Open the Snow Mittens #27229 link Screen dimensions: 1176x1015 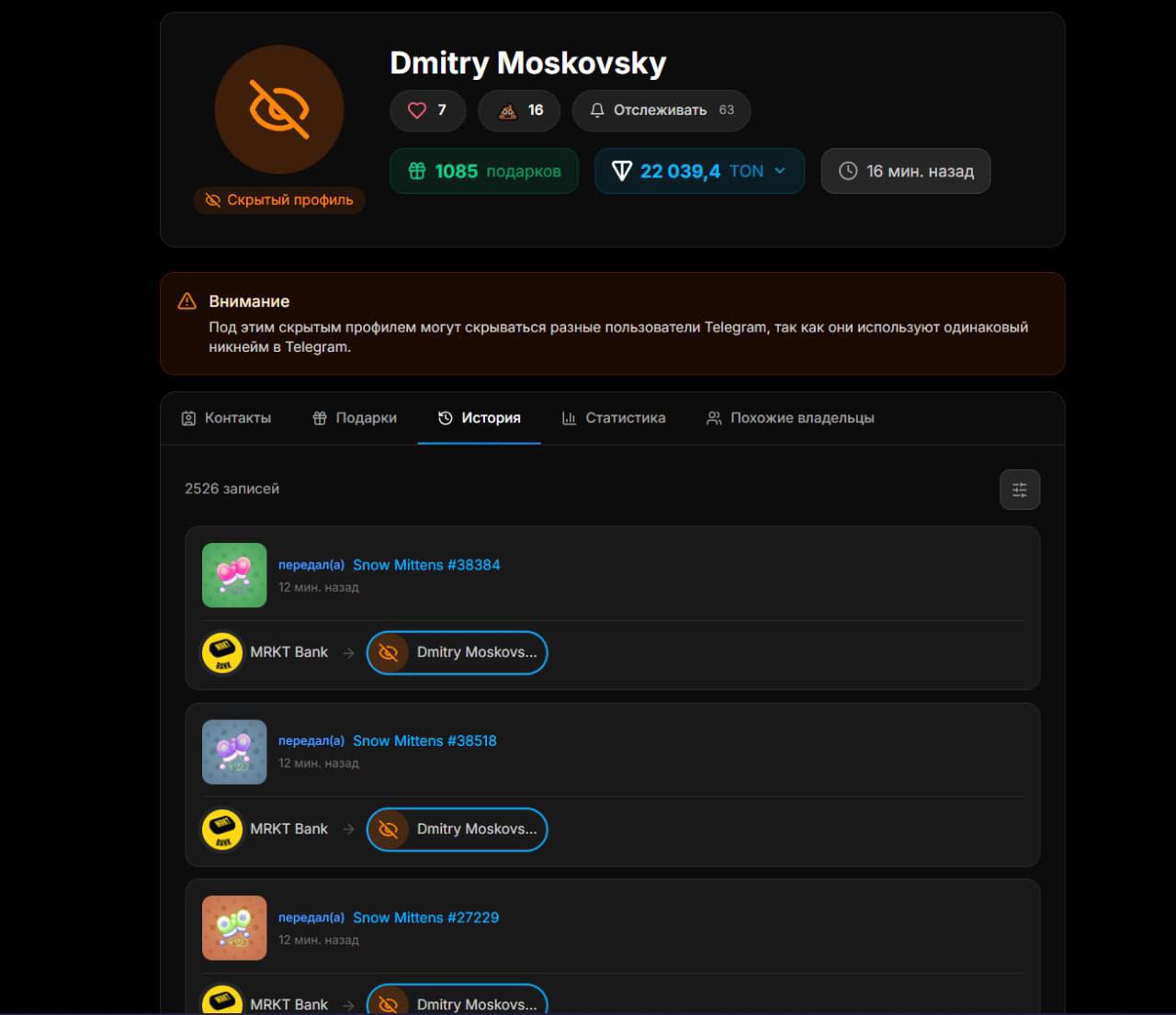(x=425, y=918)
